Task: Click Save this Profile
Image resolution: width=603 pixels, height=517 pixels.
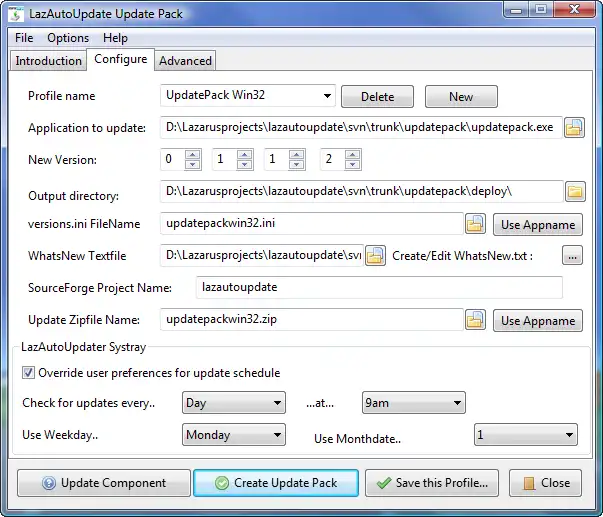Action: click(432, 483)
